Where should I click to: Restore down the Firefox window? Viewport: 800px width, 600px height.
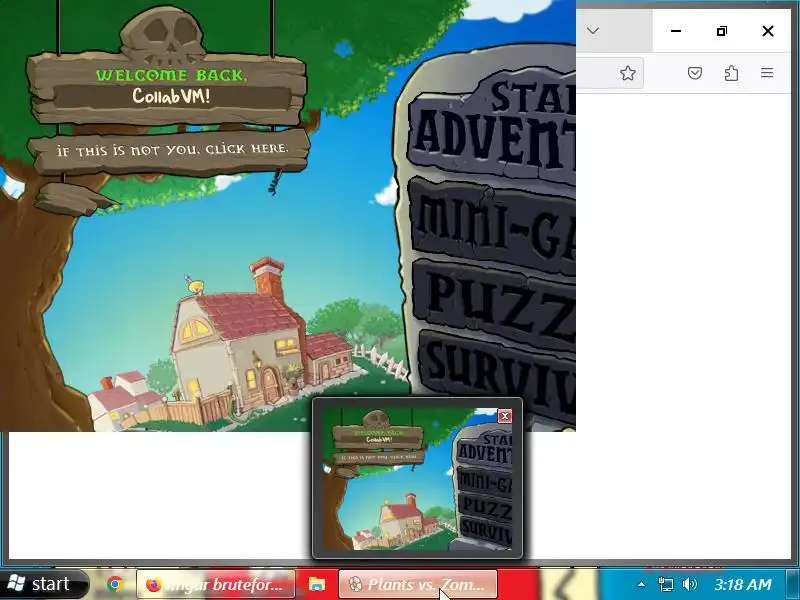pos(722,31)
